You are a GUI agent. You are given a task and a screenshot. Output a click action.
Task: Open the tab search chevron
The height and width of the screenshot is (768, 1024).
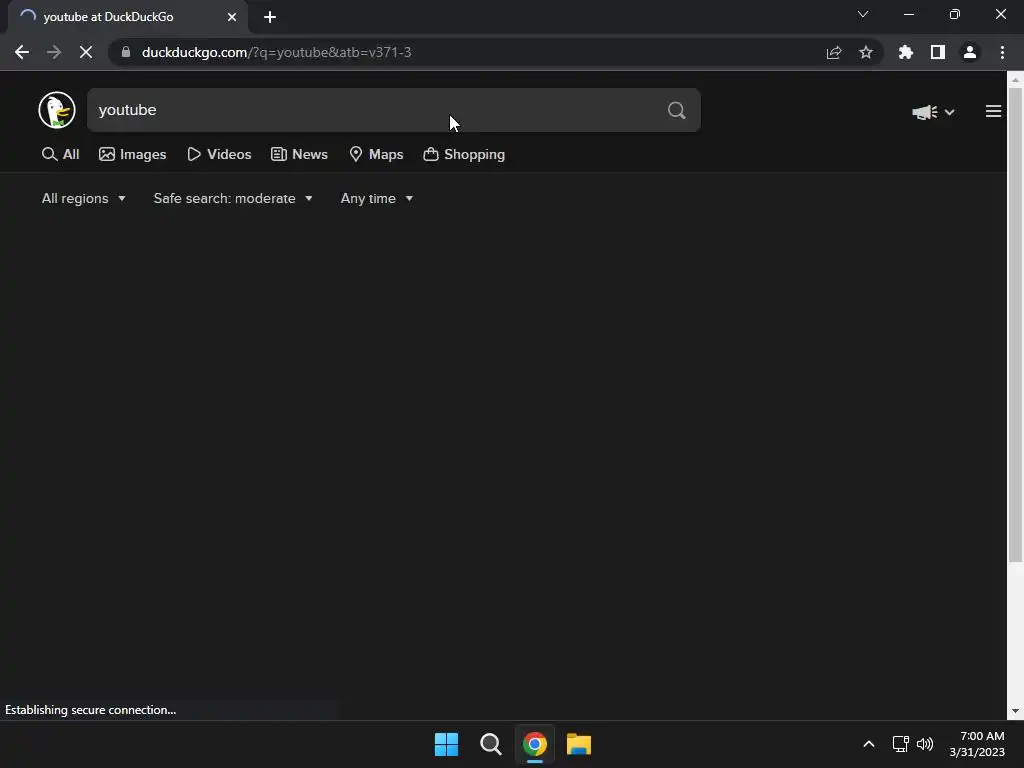point(863,14)
